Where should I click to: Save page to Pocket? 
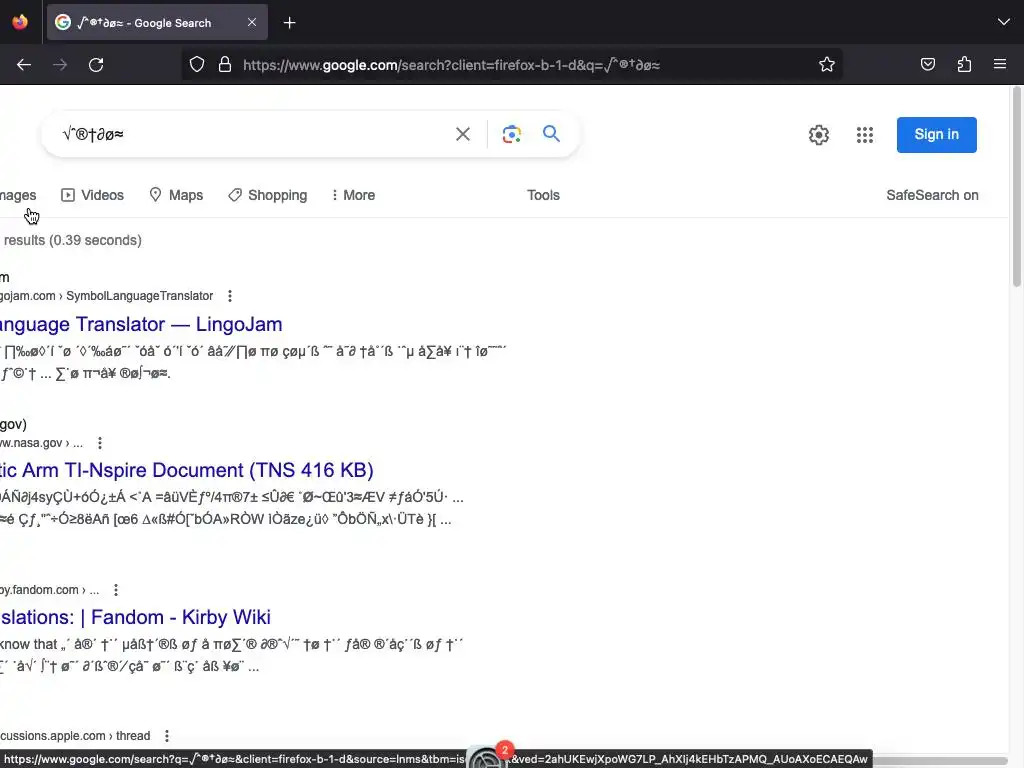(927, 65)
